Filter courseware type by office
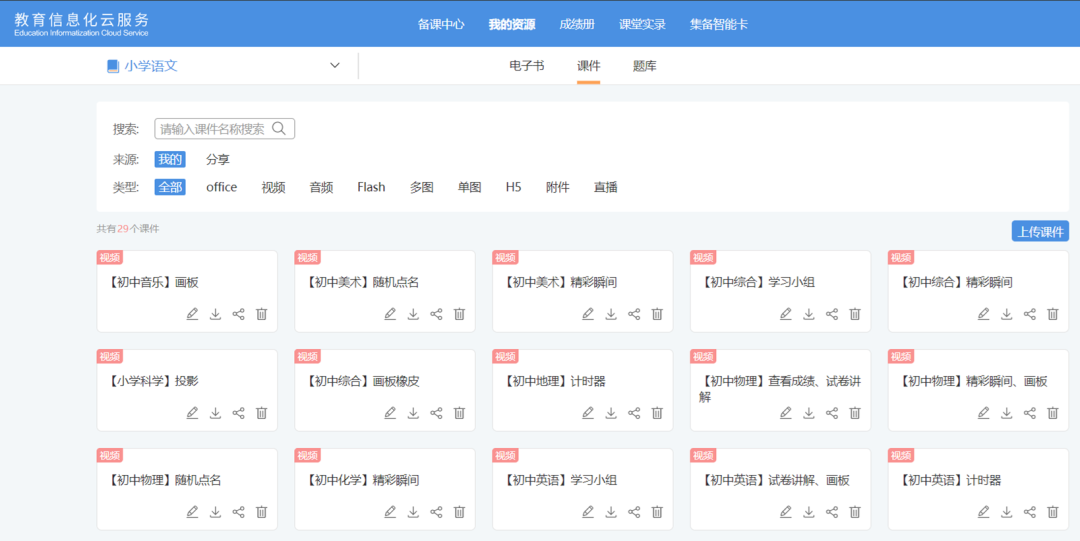1080x541 pixels. pos(221,187)
